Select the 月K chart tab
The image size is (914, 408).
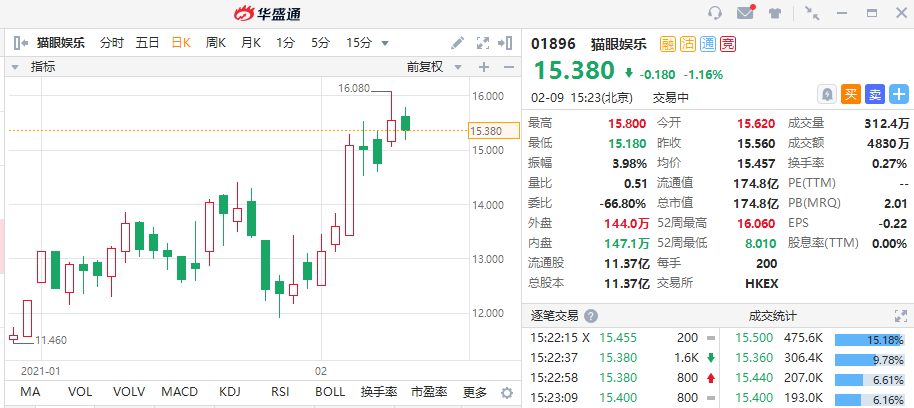[x=251, y=43]
